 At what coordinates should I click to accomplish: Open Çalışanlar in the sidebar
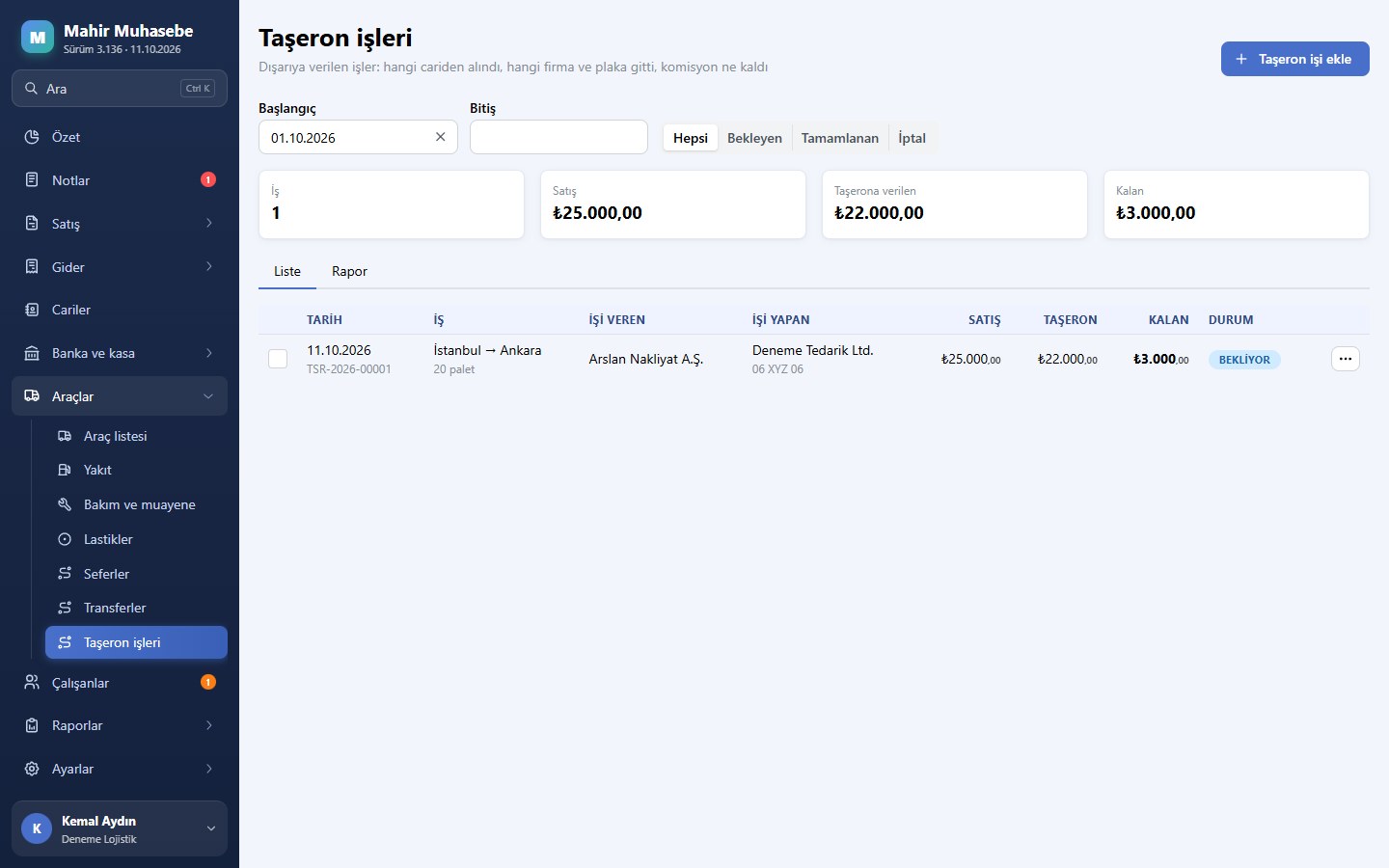pyautogui.click(x=120, y=683)
